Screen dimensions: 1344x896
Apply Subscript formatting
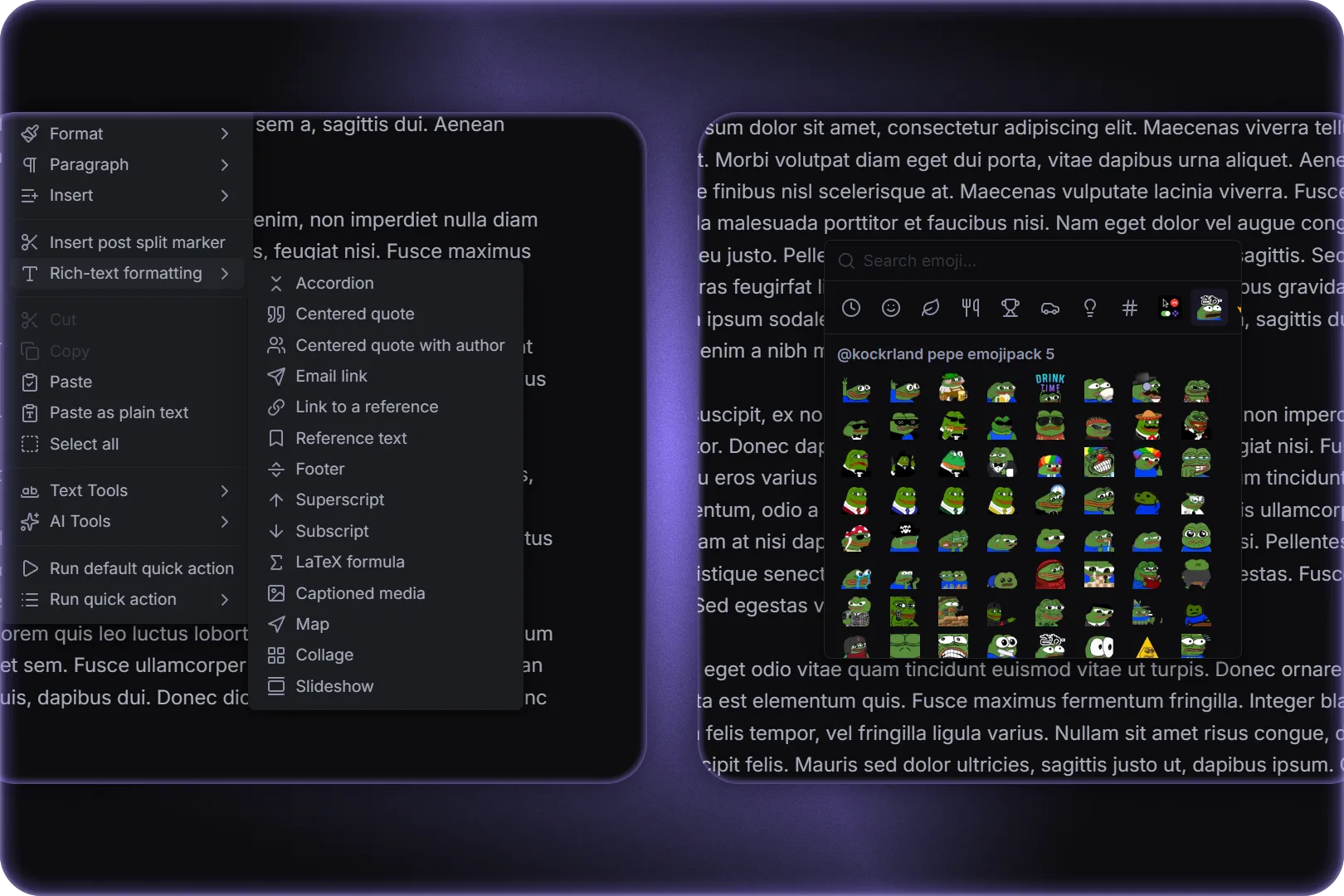click(x=387, y=532)
